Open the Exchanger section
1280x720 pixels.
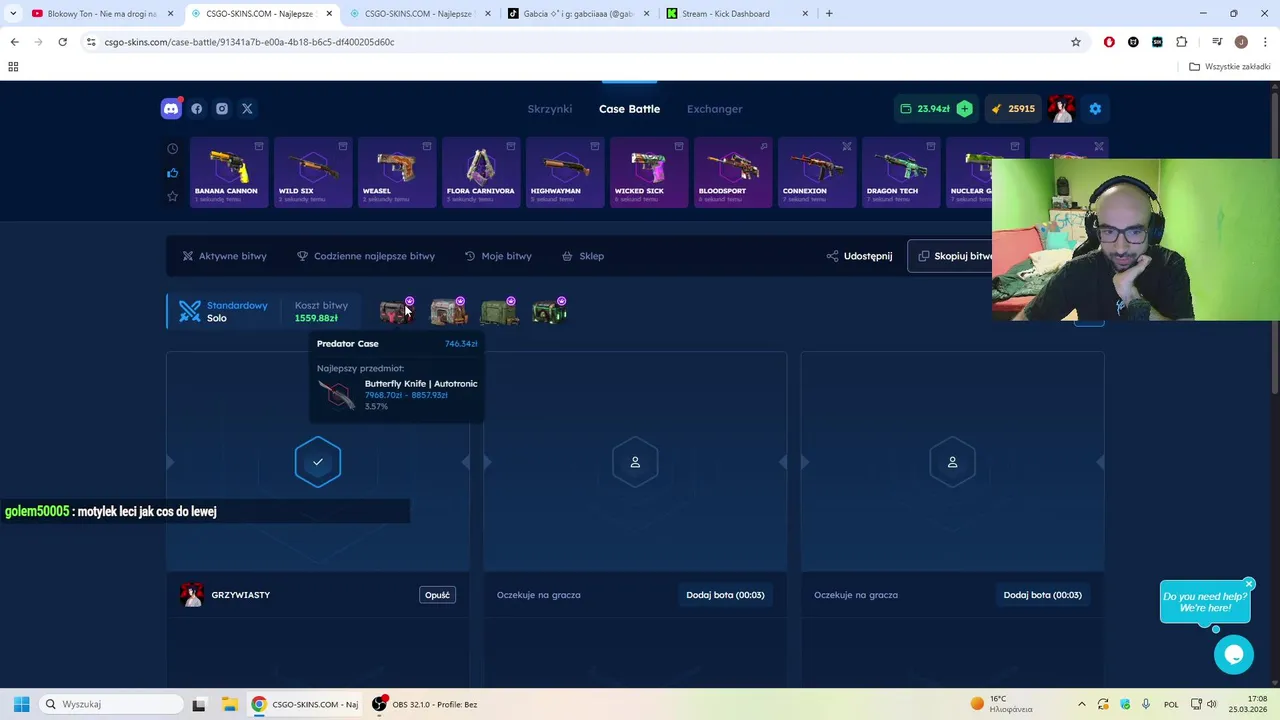pos(715,109)
